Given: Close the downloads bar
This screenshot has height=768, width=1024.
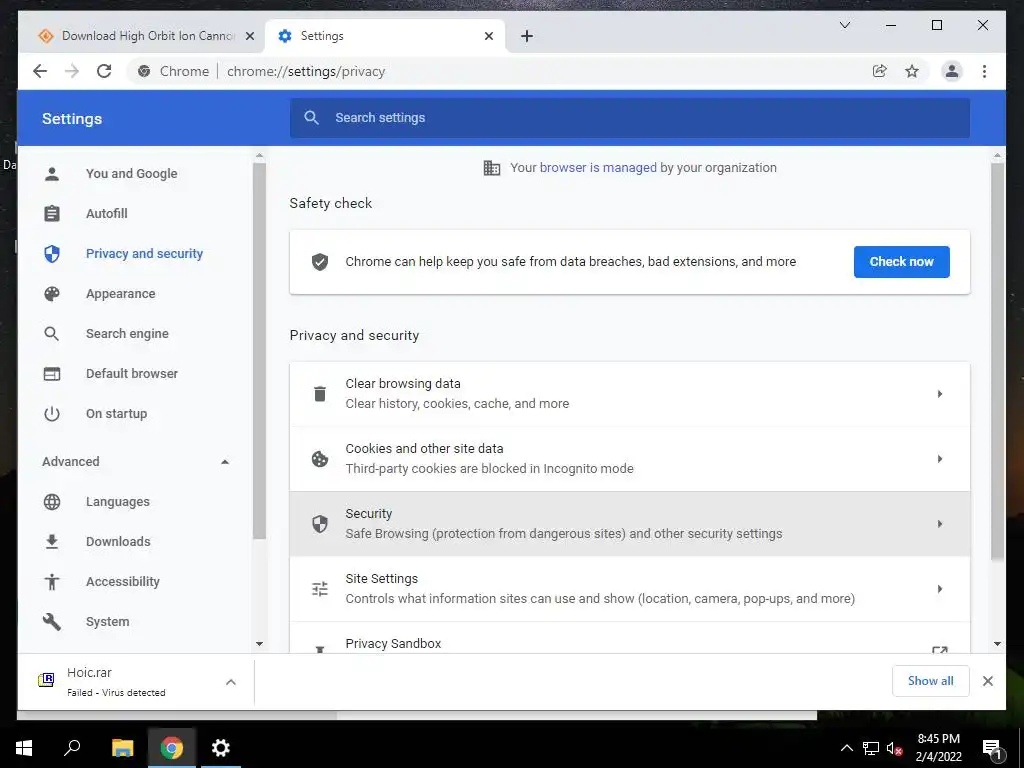Looking at the screenshot, I should click(987, 681).
